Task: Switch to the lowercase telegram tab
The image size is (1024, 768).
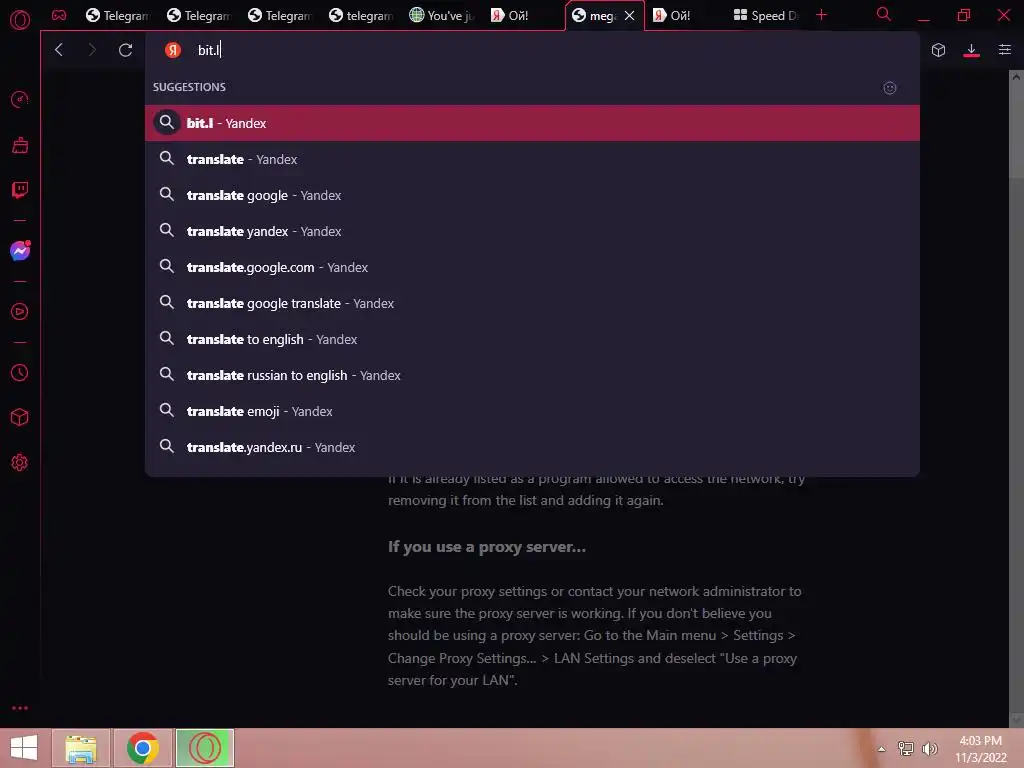Action: pyautogui.click(x=360, y=16)
